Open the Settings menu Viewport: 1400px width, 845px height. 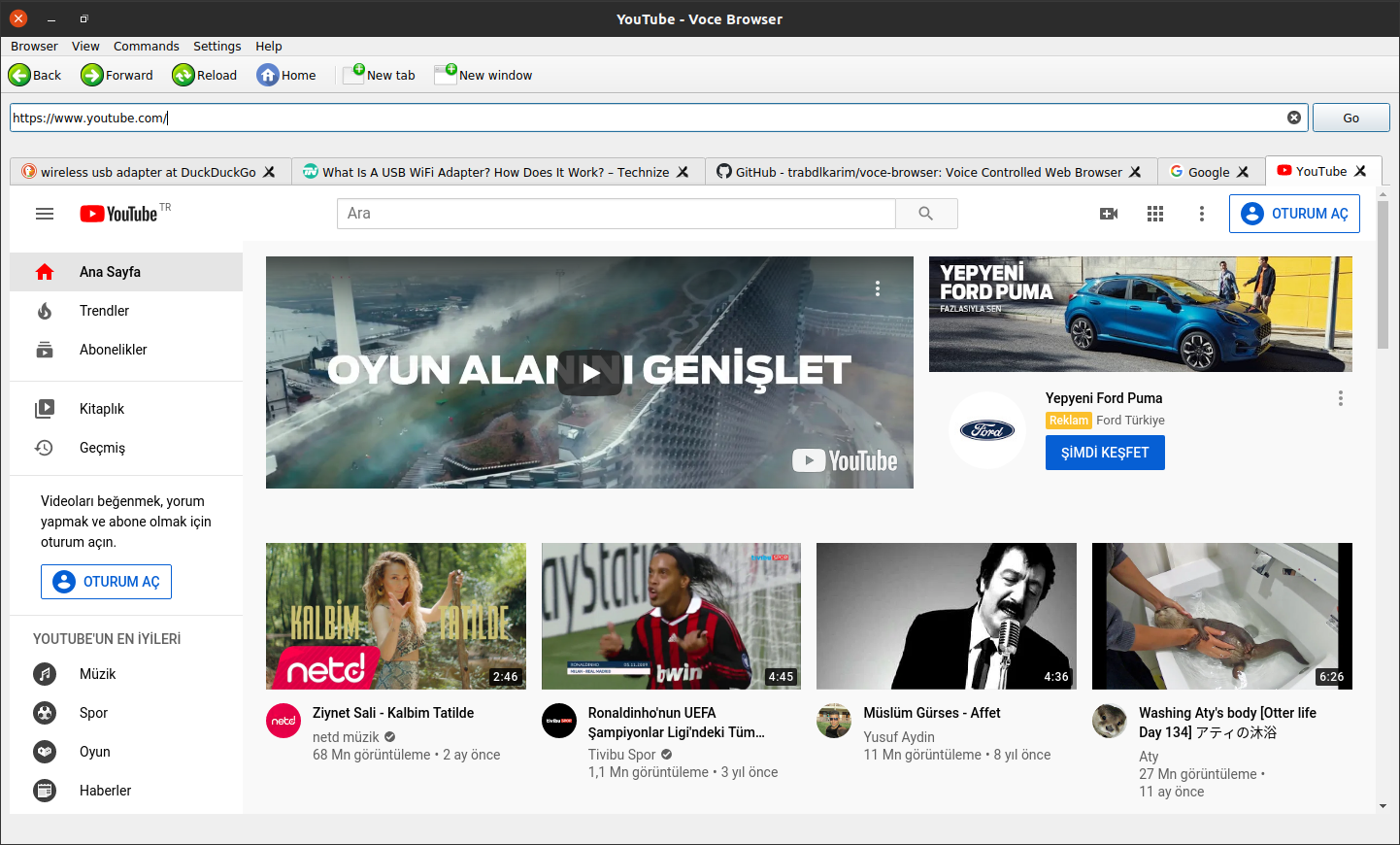217,46
